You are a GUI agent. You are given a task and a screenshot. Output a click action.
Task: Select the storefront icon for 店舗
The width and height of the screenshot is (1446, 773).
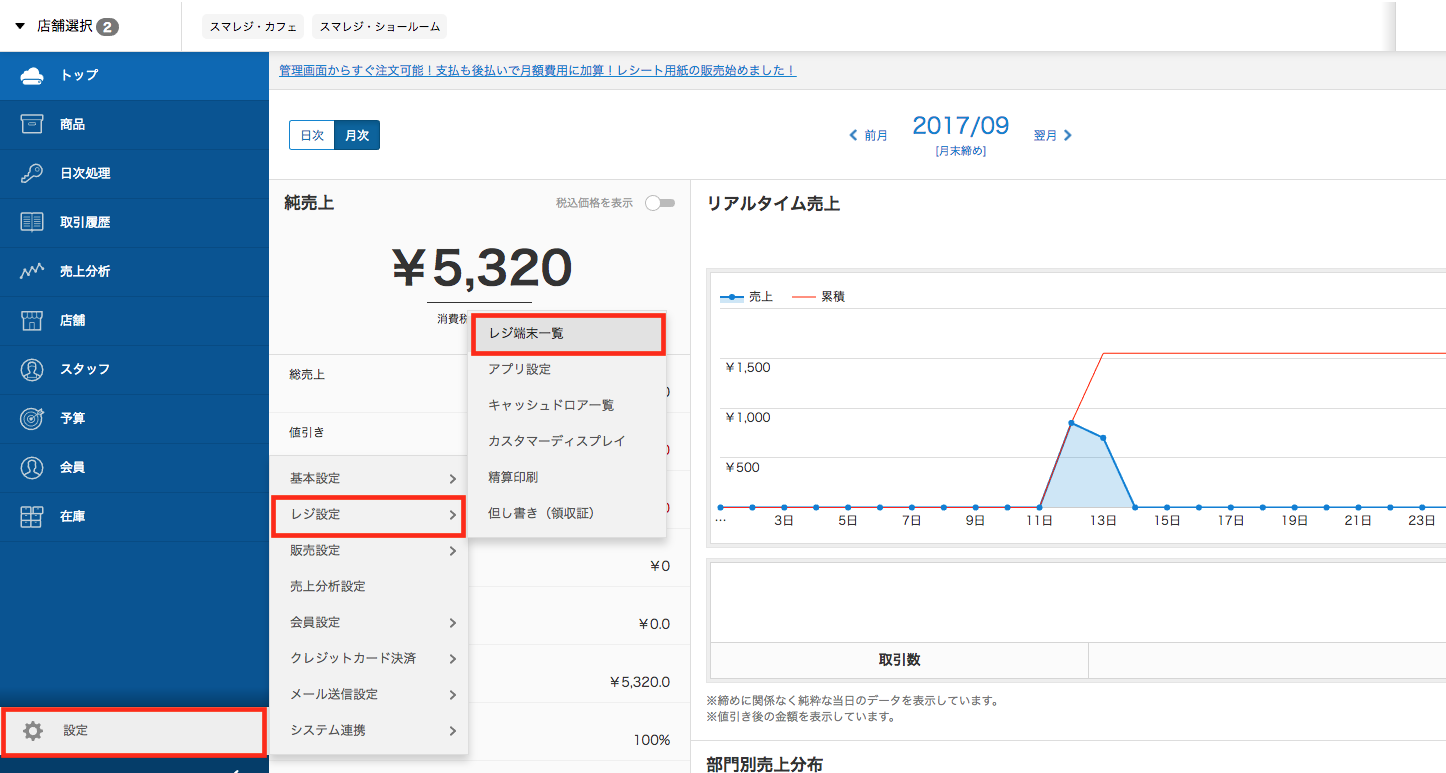32,320
